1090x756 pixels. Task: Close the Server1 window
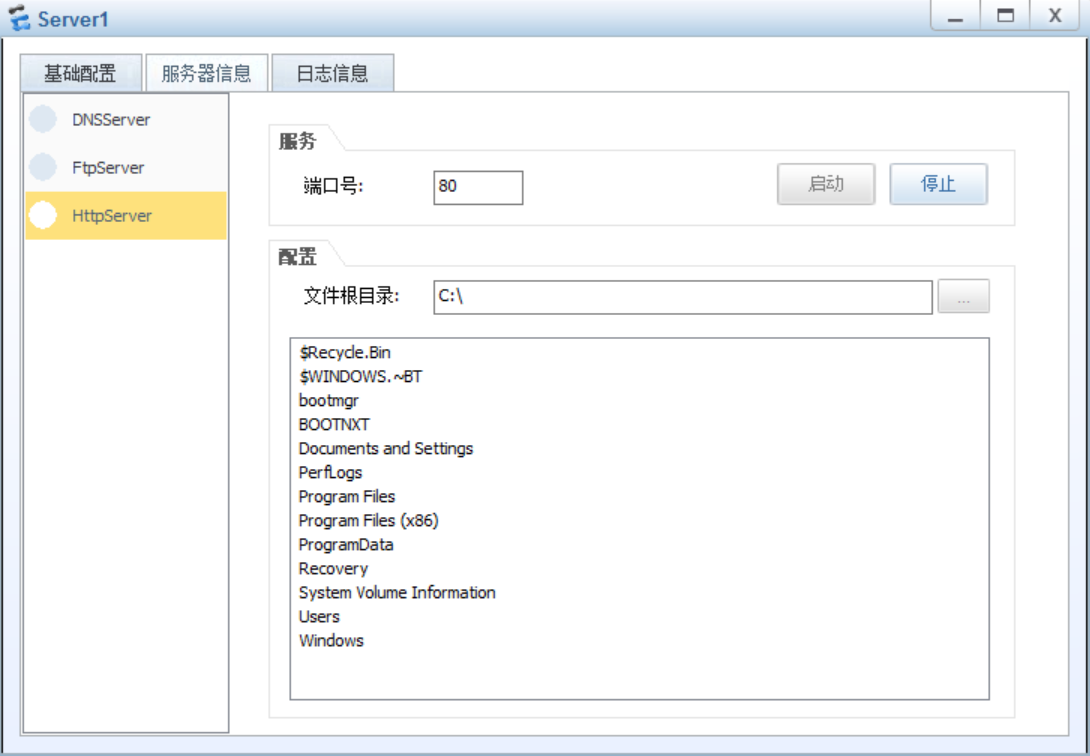pos(1055,15)
